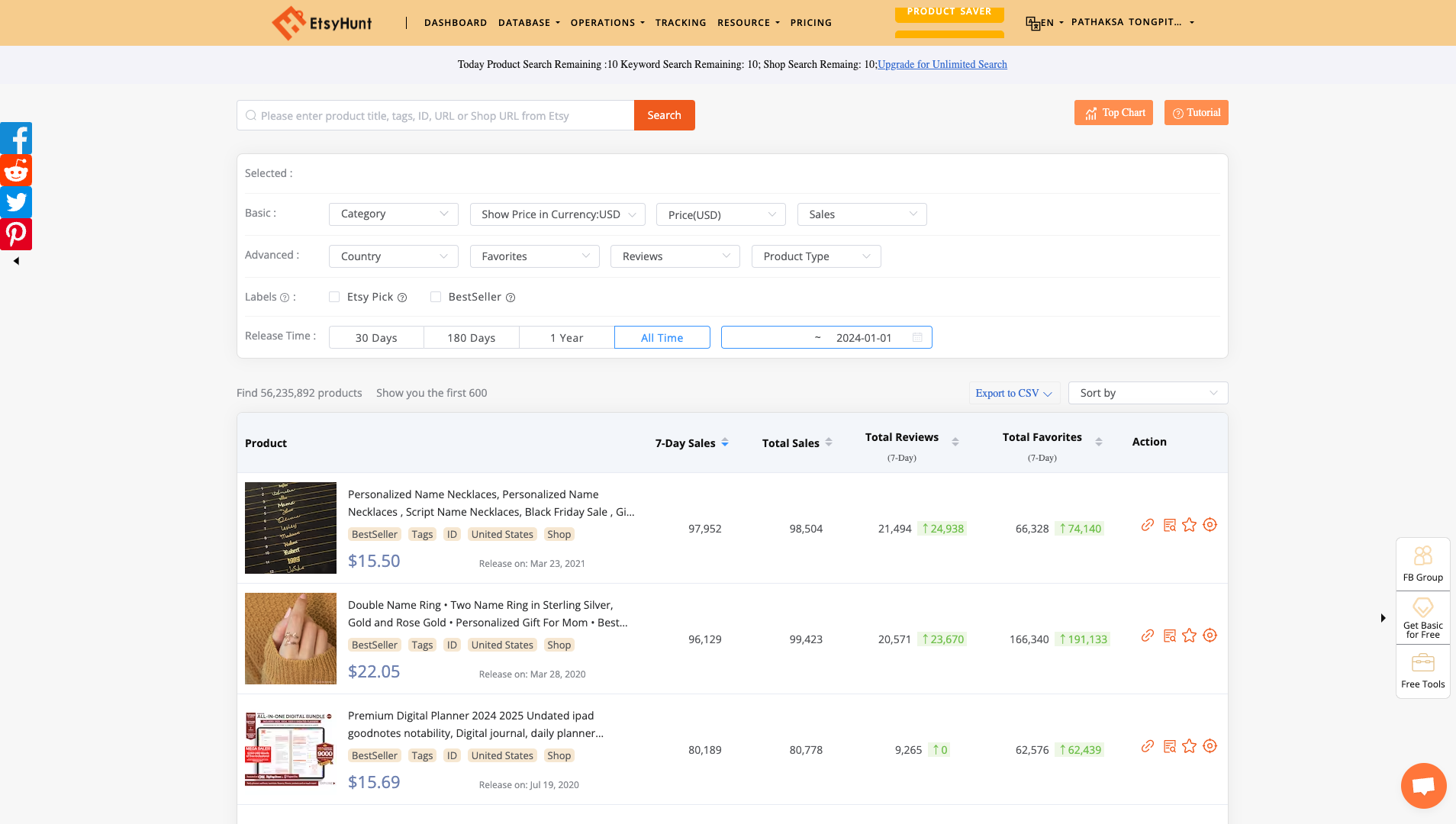The image size is (1456, 824).
Task: Enable the BestSeller label filter
Action: pyautogui.click(x=436, y=297)
